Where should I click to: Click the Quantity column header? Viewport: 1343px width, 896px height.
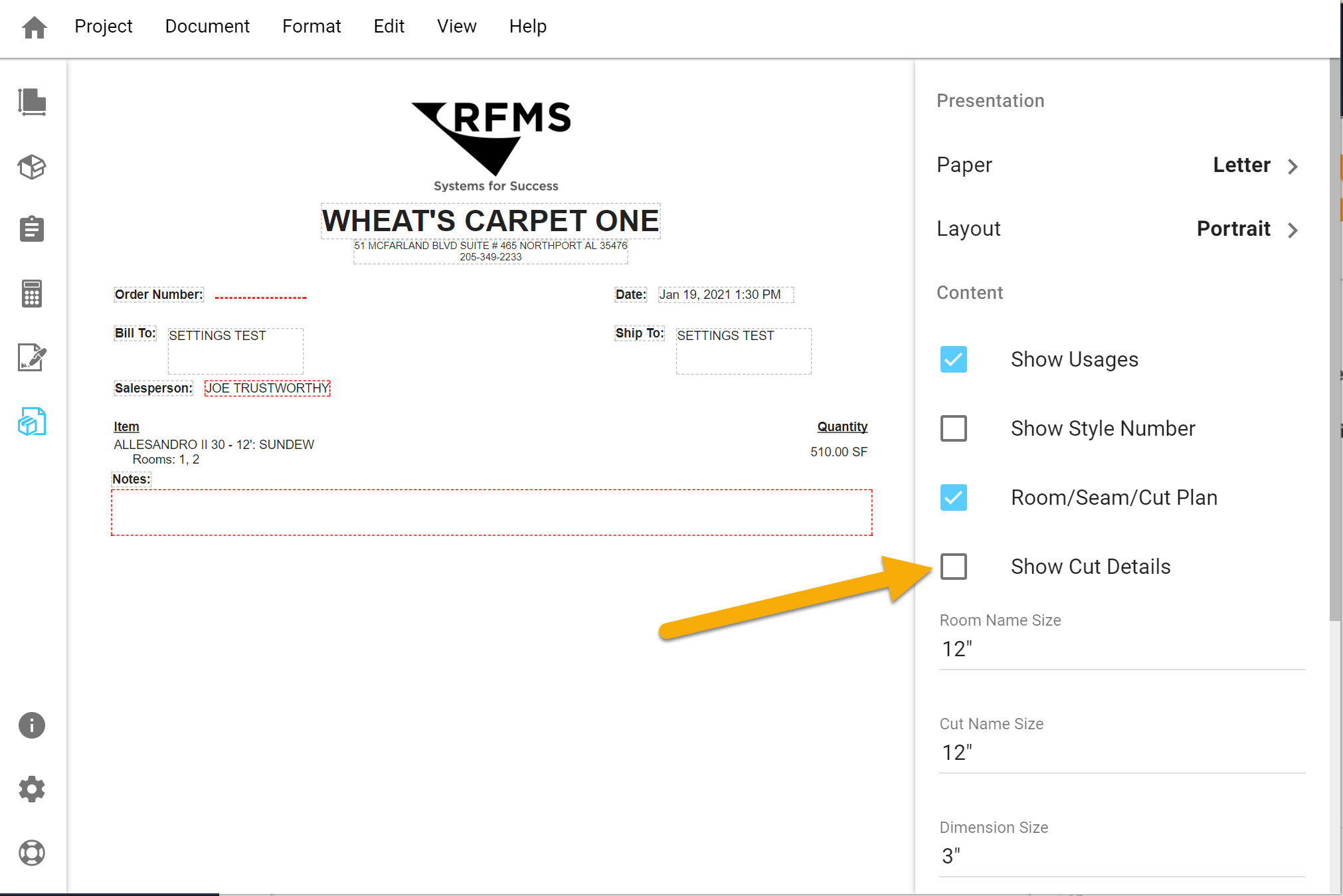pos(842,426)
